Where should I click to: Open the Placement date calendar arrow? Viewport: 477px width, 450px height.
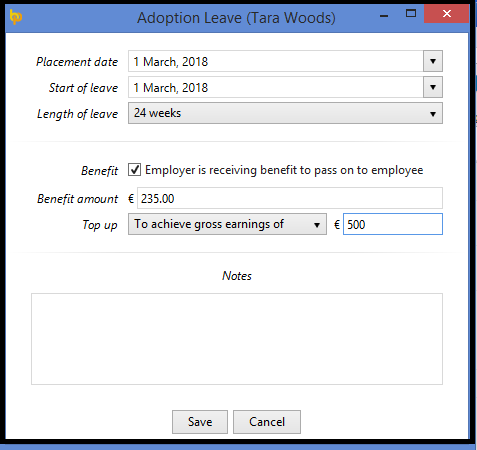[433, 61]
